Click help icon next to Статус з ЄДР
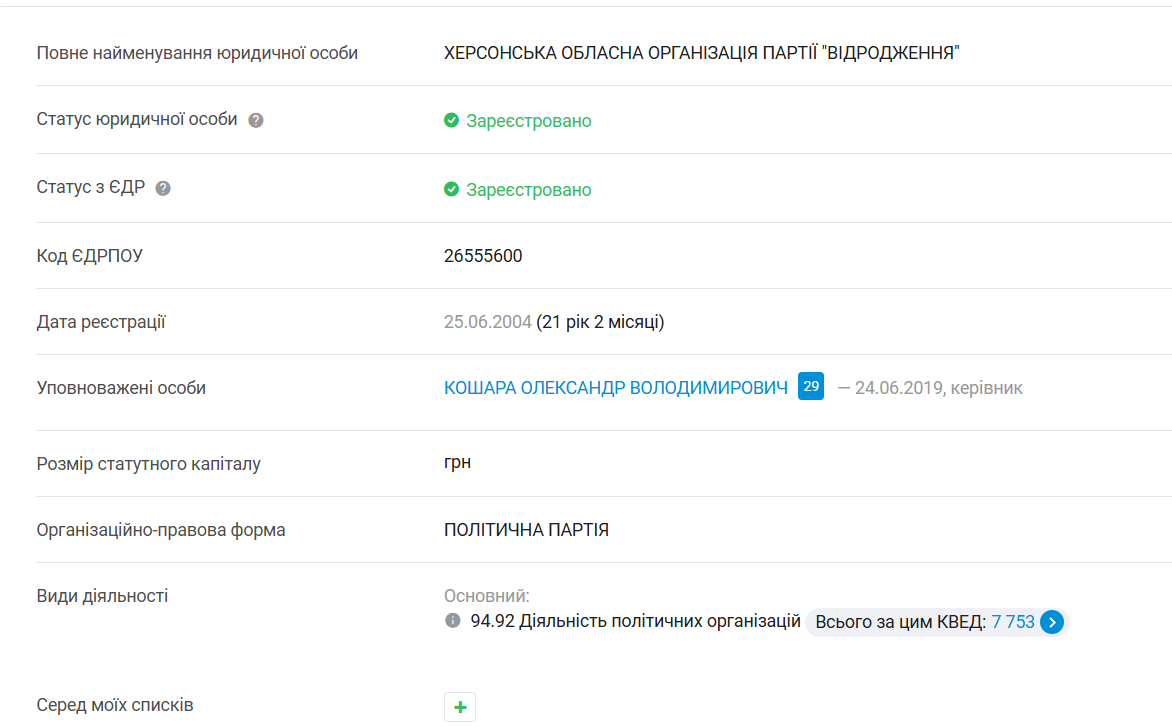Image resolution: width=1172 pixels, height=727 pixels. coord(163,188)
